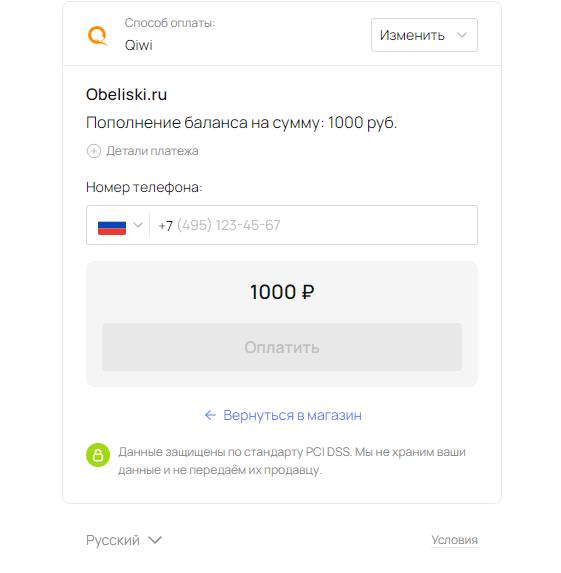Open the Русский language selector
561x573 pixels.
pos(124,540)
